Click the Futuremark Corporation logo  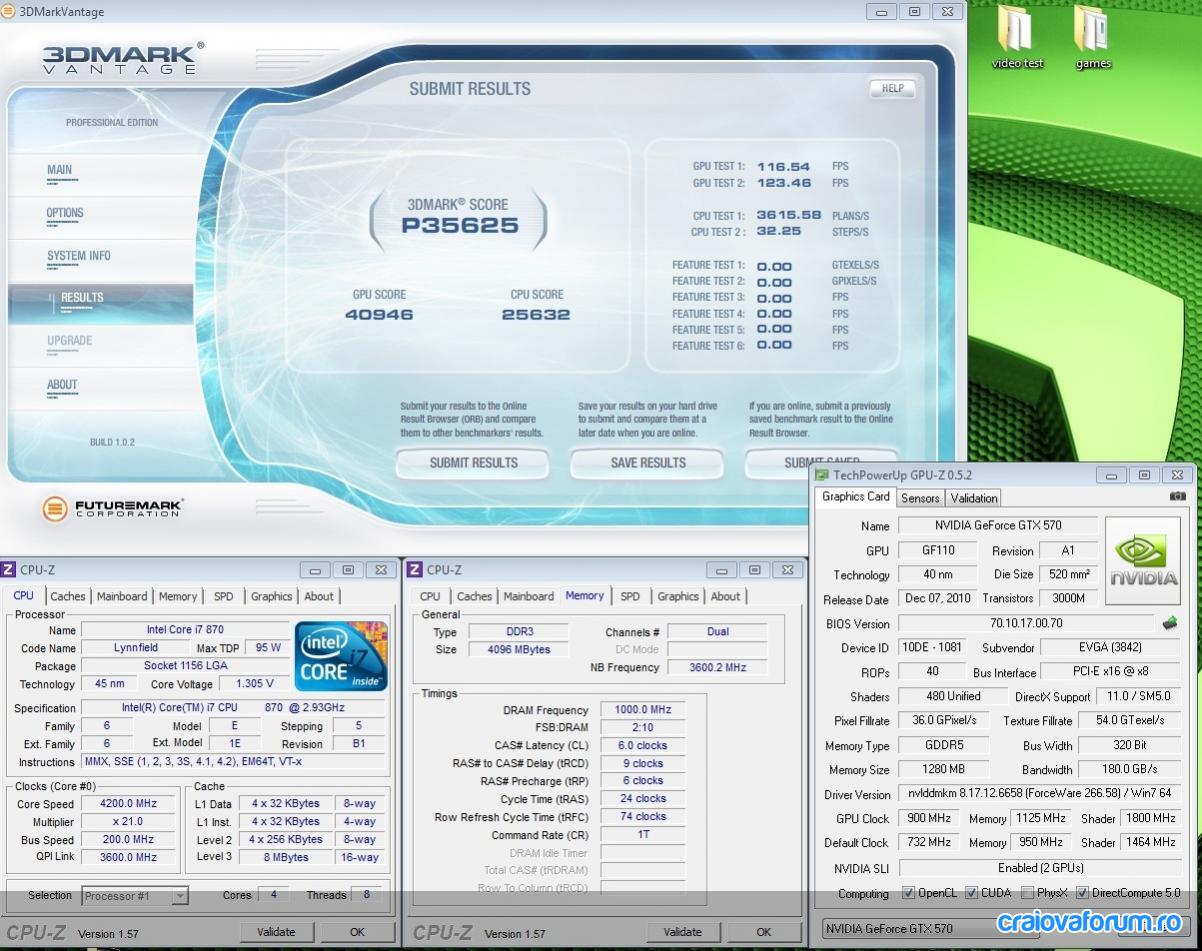point(113,509)
